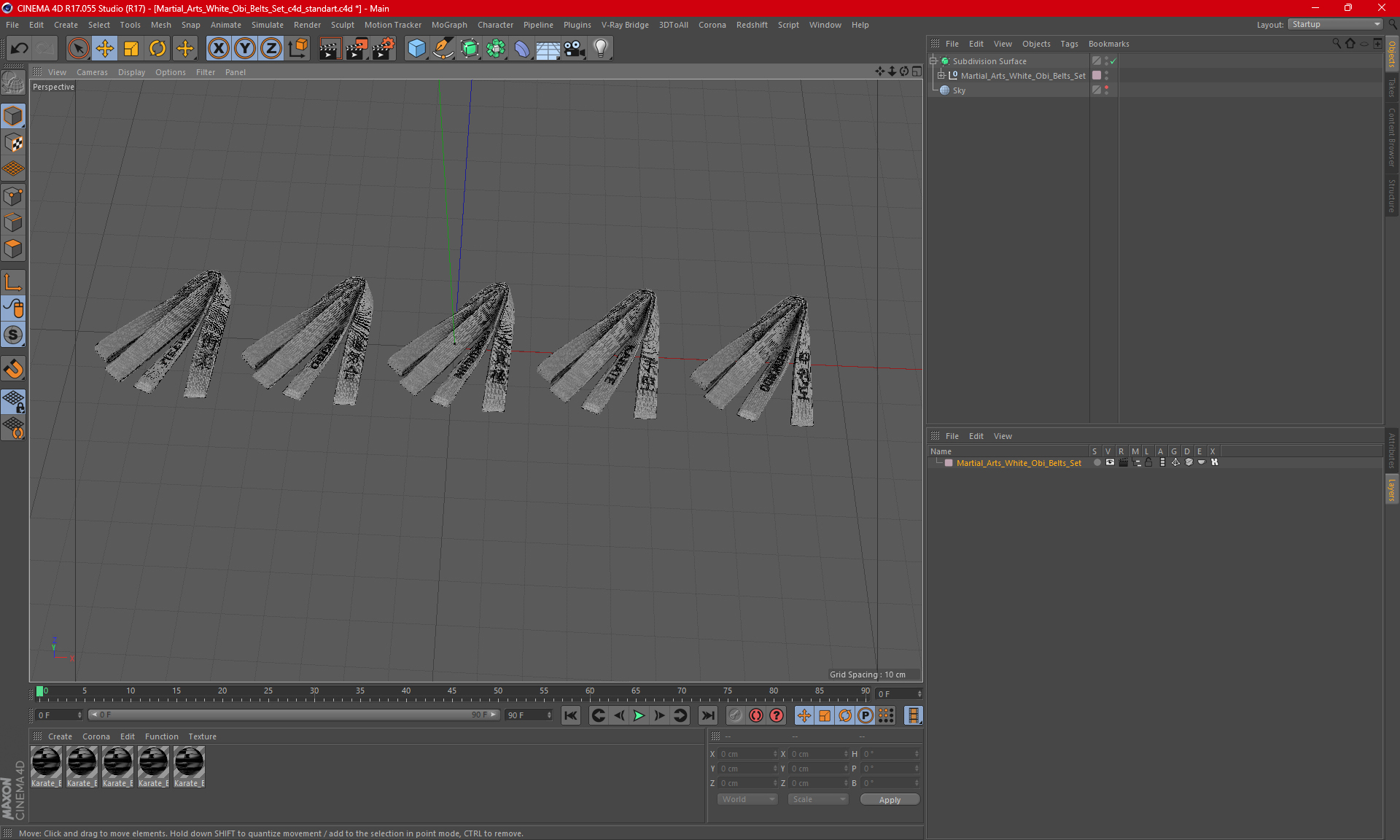Open viewport Display menu
This screenshot has width=1400, height=840.
pyautogui.click(x=131, y=72)
